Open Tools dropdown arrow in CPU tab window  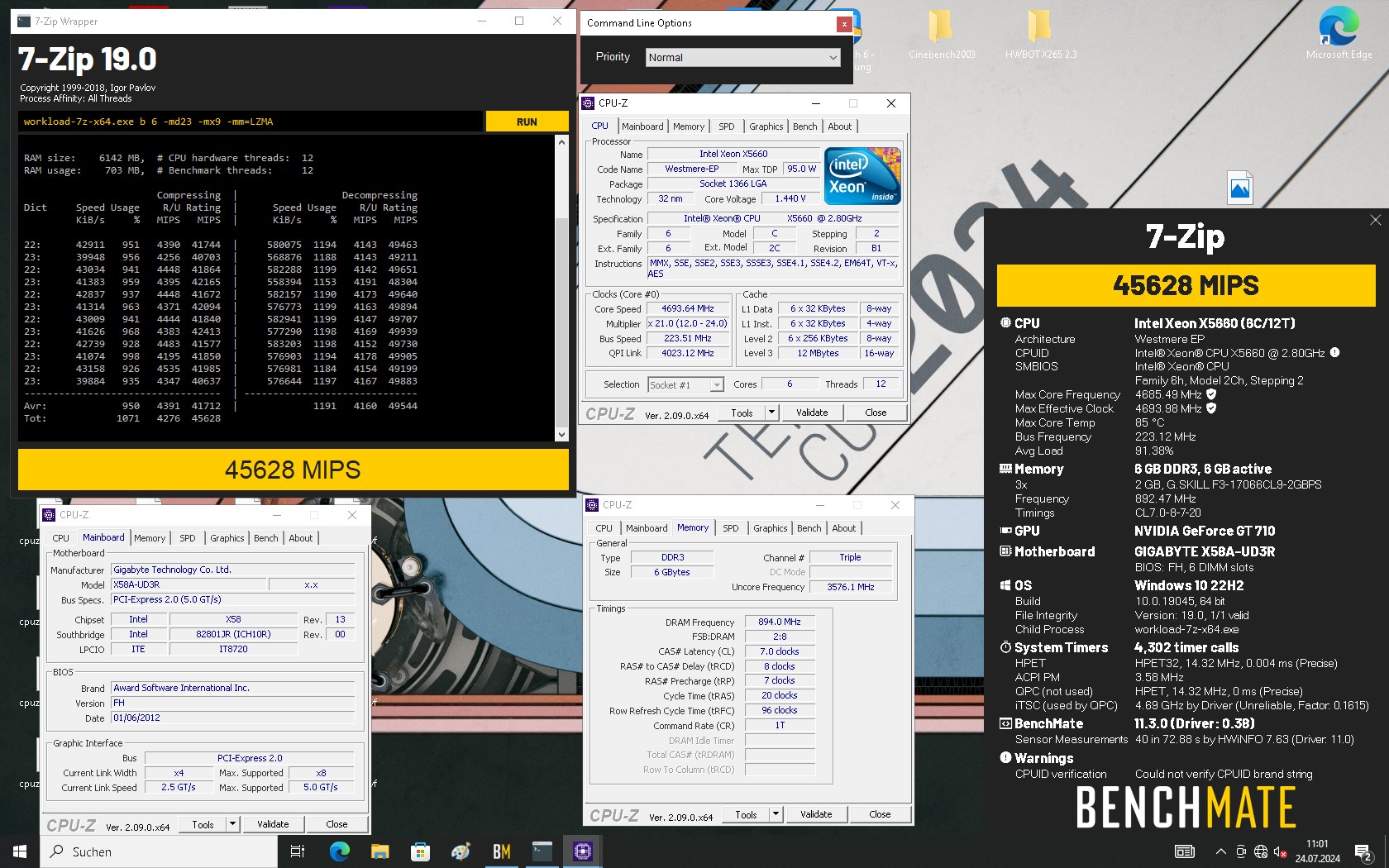(x=771, y=413)
